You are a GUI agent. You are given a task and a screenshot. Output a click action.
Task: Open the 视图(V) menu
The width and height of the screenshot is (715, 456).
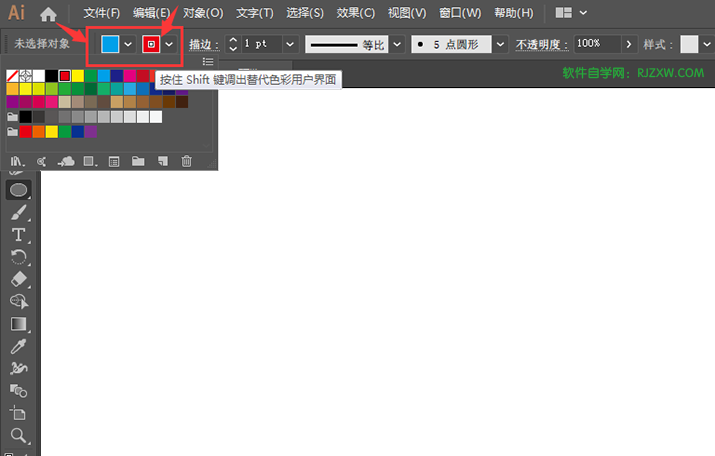[x=407, y=13]
